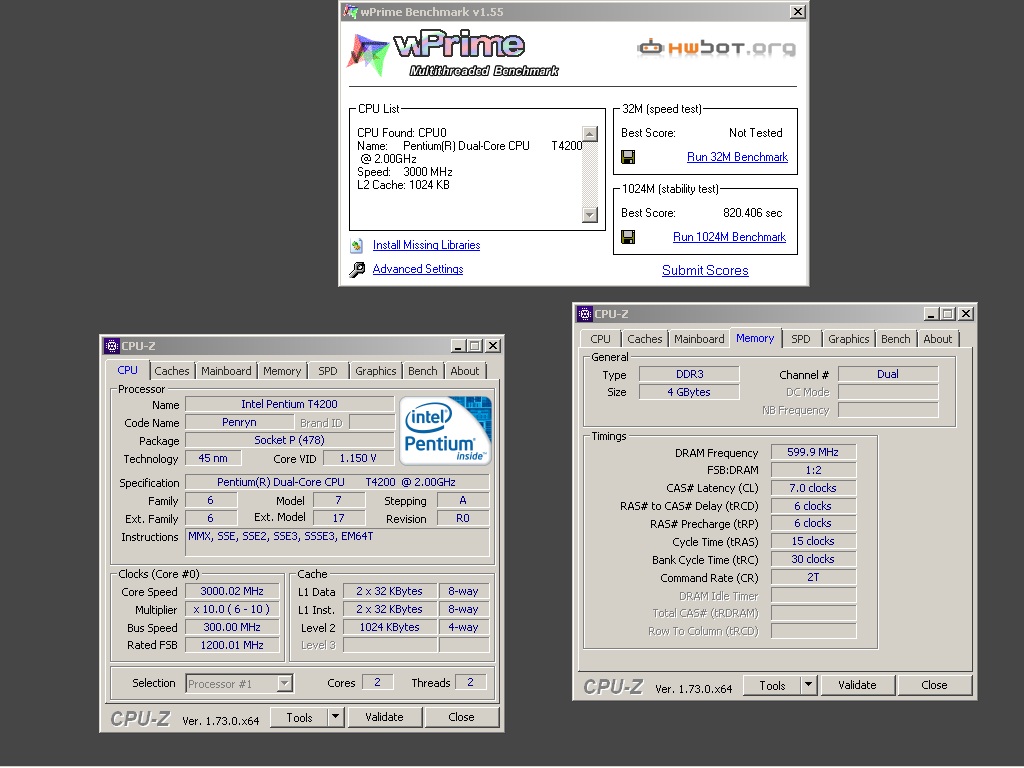1024x768 pixels.
Task: Open Graphics tab in right CPU-Z
Action: [x=848, y=339]
